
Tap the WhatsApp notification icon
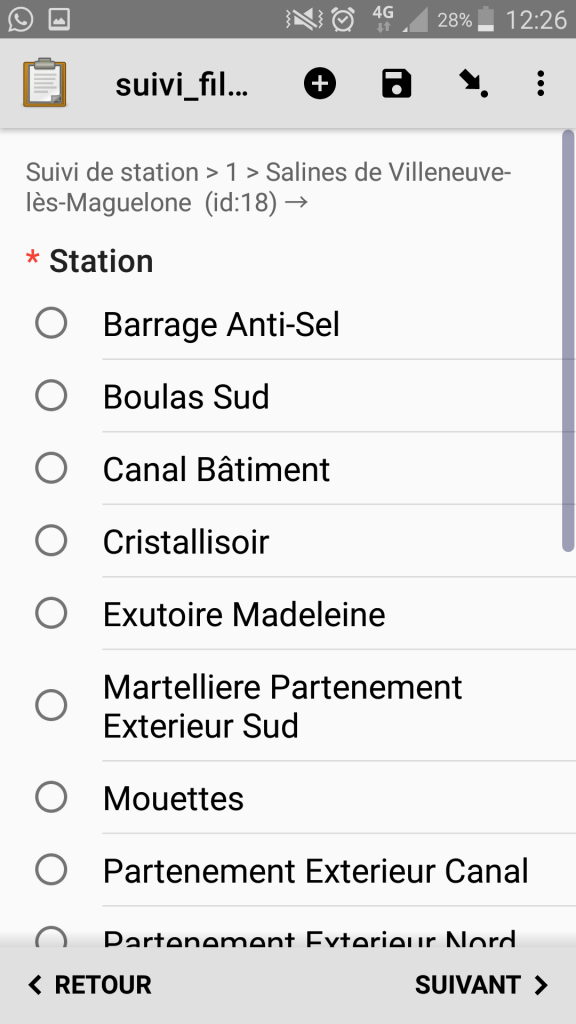click(x=21, y=20)
